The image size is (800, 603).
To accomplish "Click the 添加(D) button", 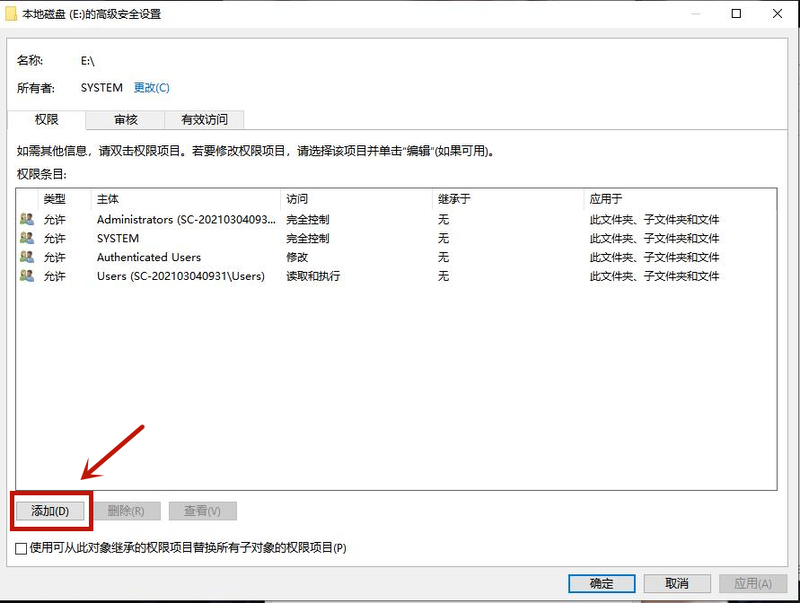I will 50,511.
